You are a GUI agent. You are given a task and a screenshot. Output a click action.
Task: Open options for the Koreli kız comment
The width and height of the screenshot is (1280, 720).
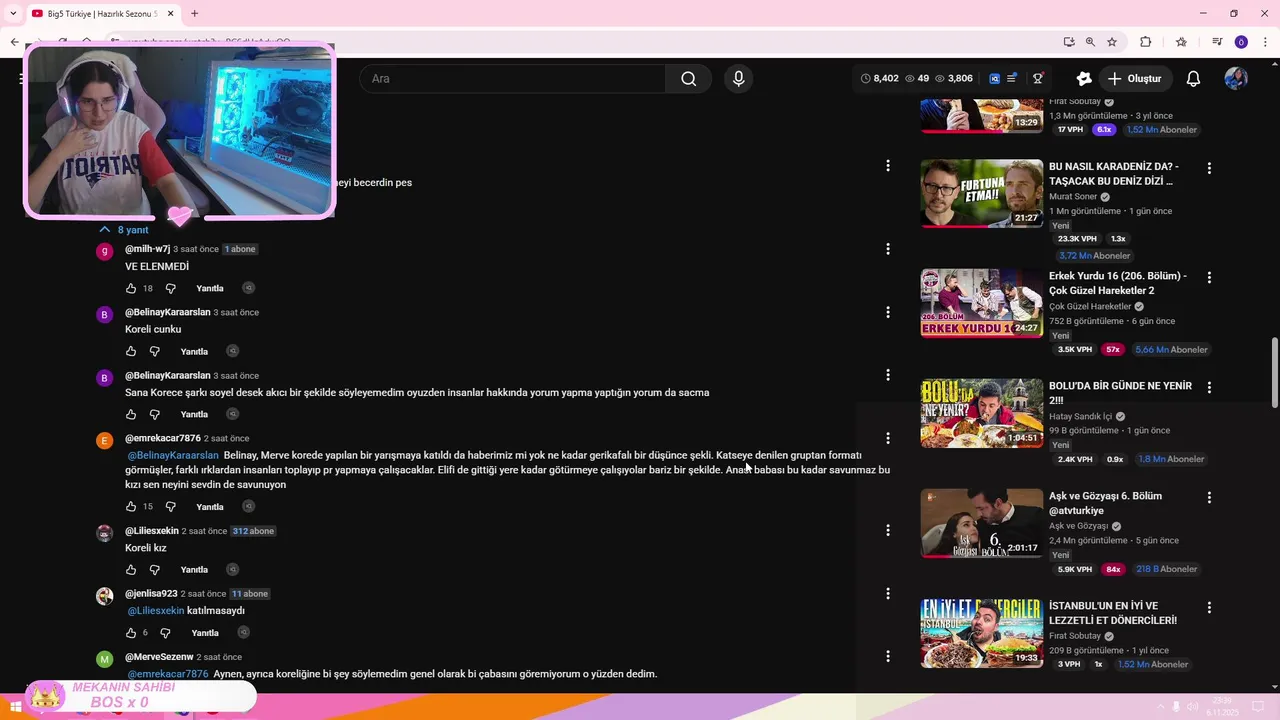887,530
